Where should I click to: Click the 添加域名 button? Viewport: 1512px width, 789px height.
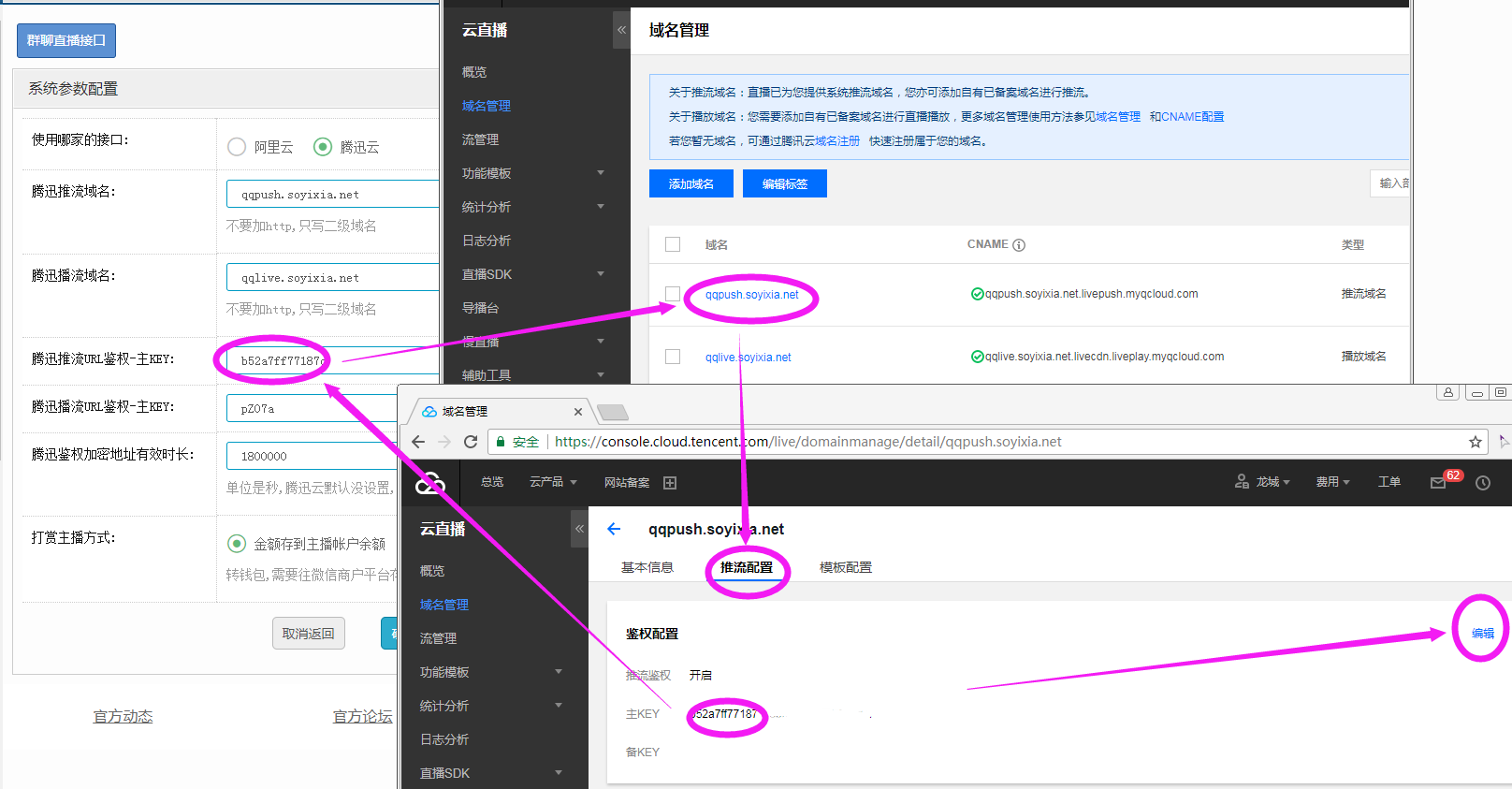(691, 183)
